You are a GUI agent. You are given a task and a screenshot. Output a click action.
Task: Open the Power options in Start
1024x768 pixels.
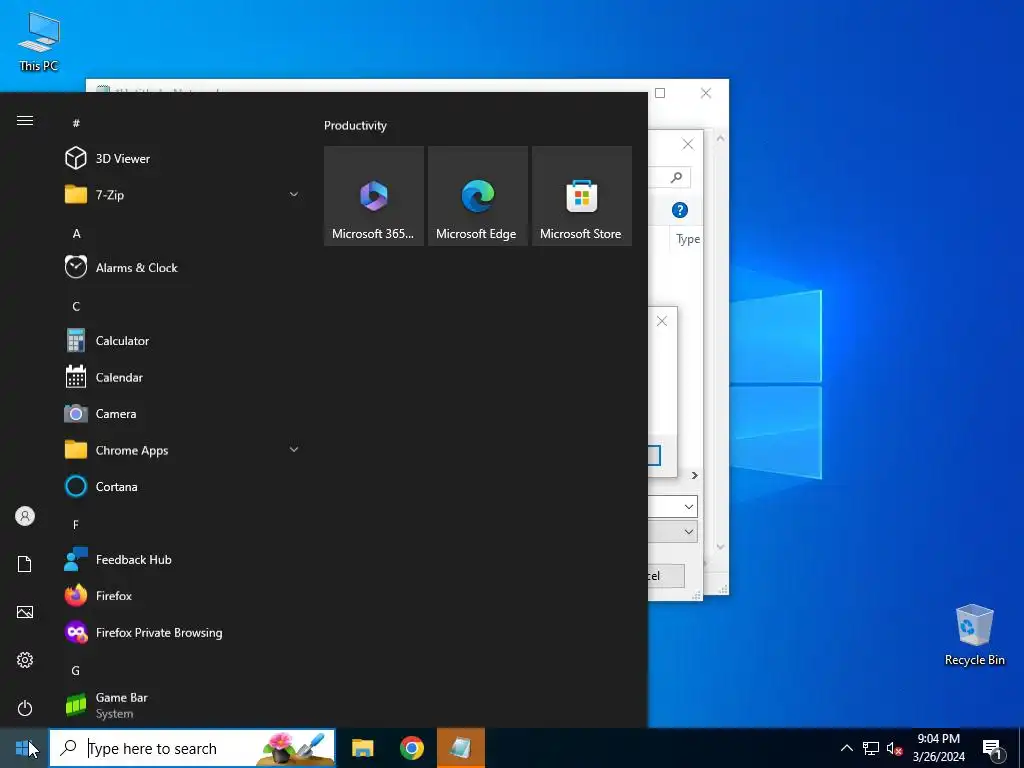[x=25, y=708]
